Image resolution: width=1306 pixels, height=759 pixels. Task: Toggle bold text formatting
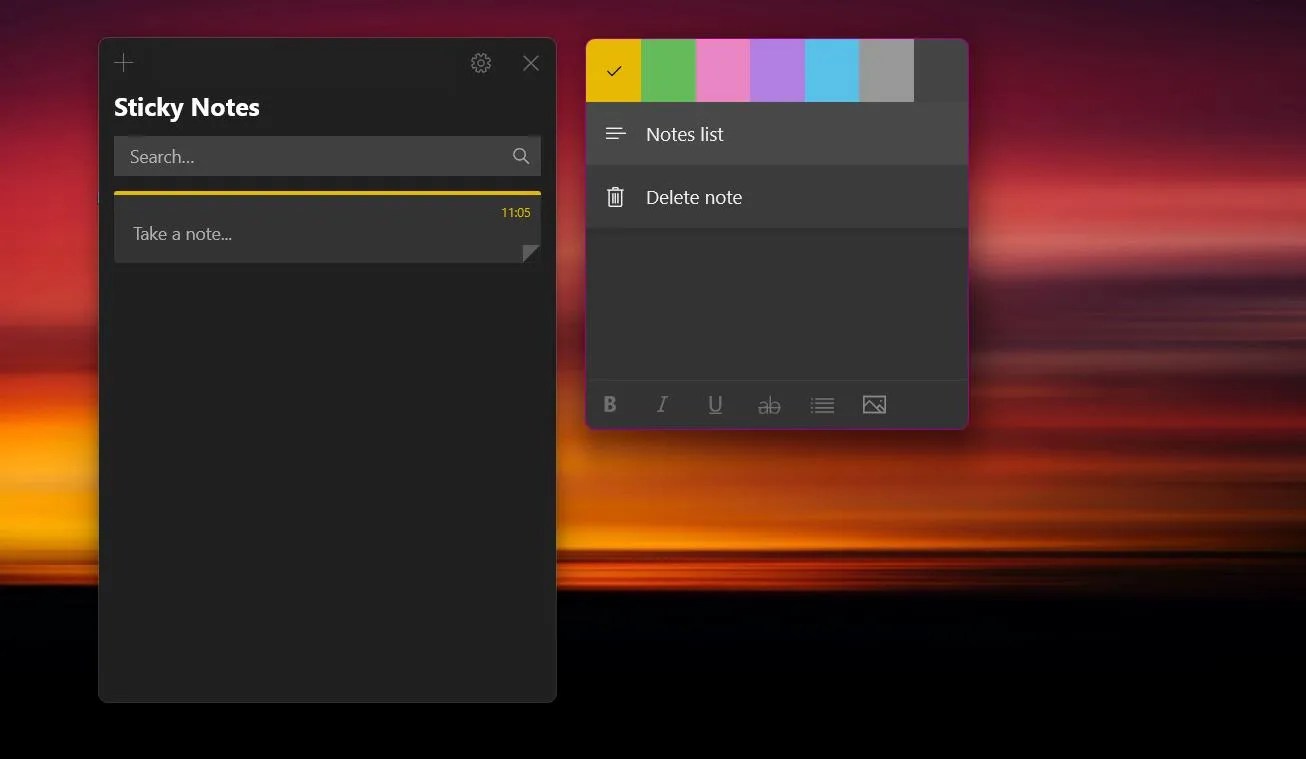click(610, 404)
